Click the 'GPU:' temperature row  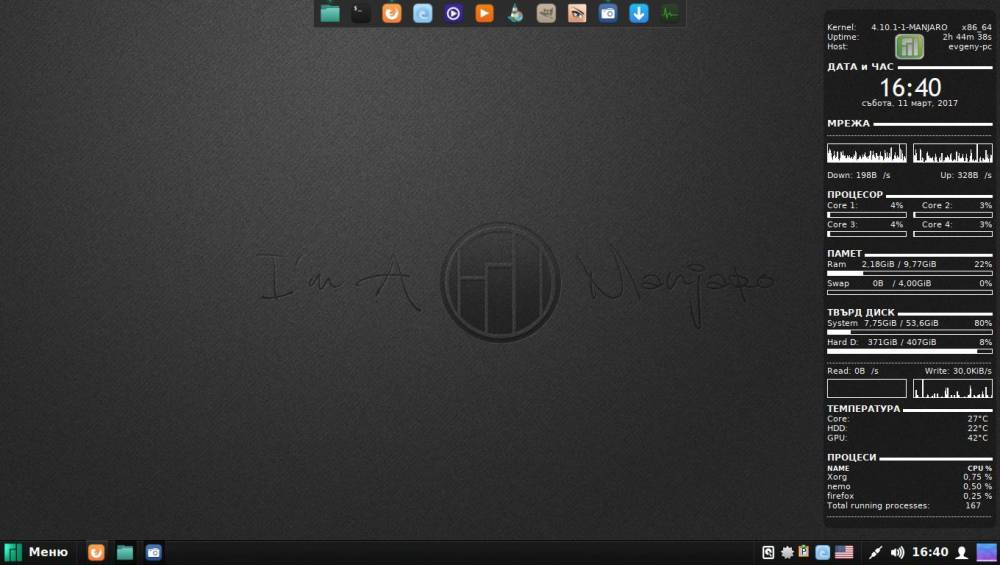point(909,438)
